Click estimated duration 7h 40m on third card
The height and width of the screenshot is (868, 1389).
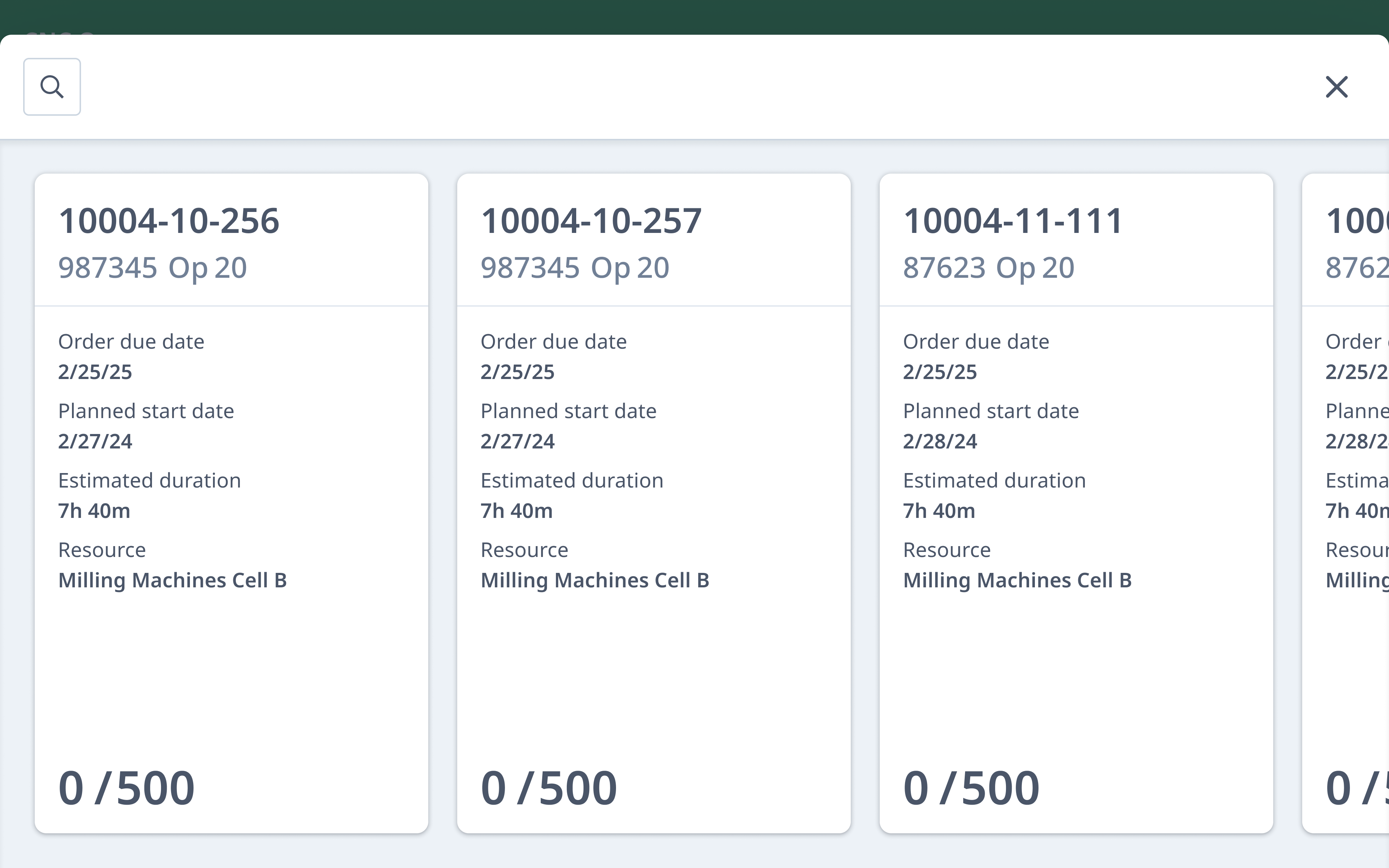coord(938,510)
